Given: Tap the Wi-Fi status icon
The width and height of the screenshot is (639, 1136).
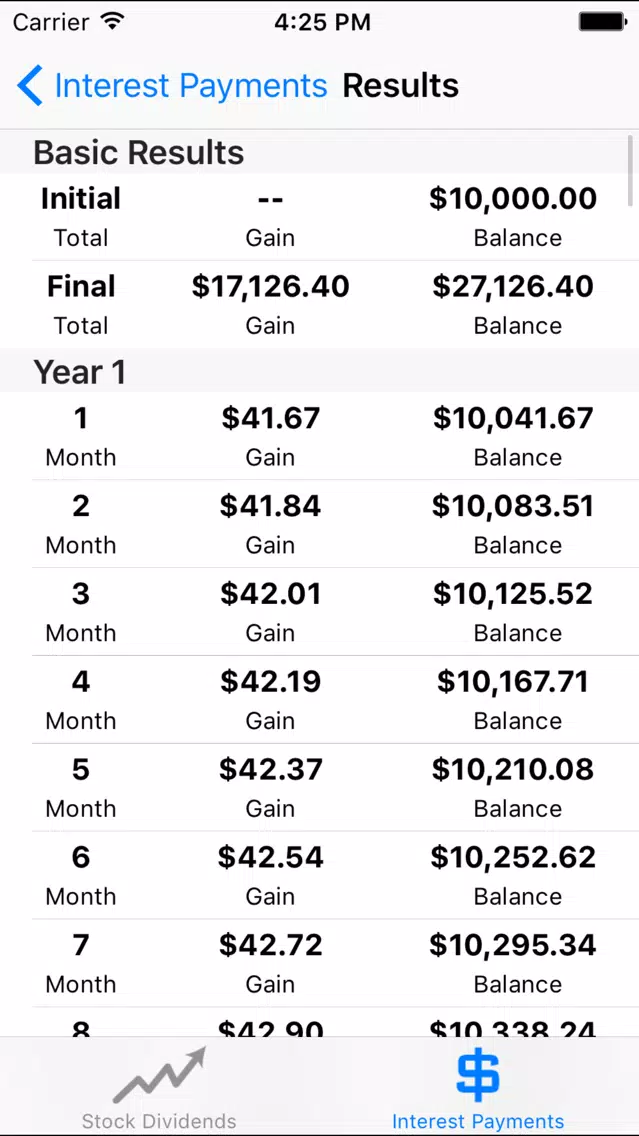Looking at the screenshot, I should (x=112, y=22).
